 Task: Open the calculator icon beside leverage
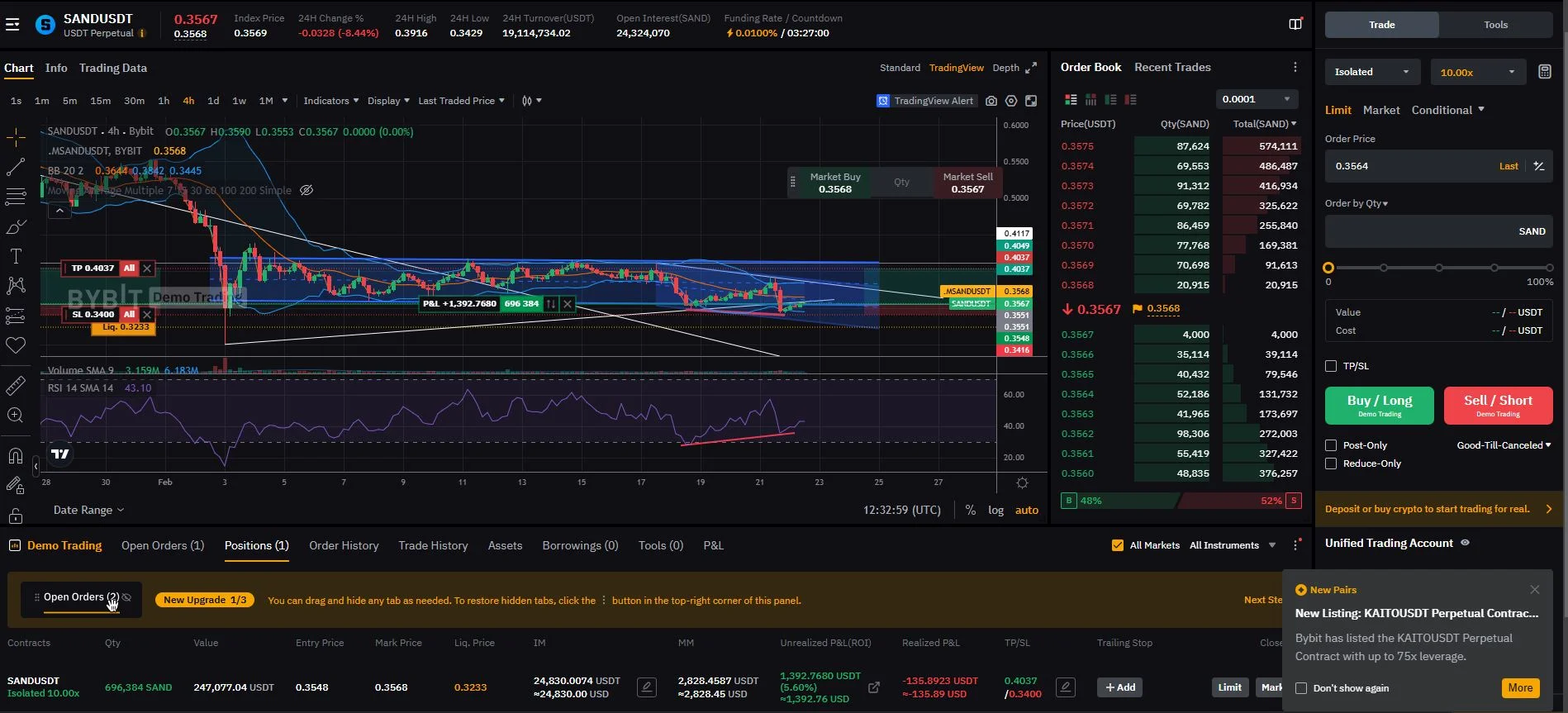[1544, 72]
